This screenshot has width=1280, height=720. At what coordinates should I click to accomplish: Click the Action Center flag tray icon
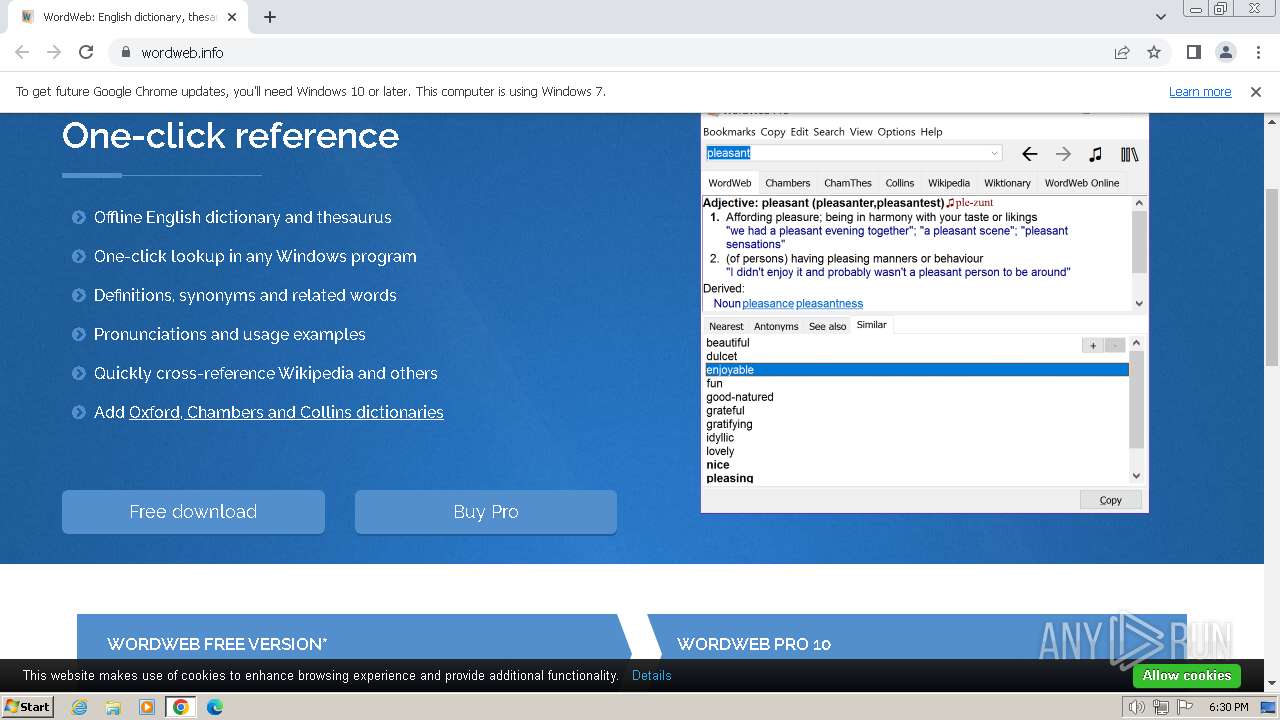pos(1185,707)
